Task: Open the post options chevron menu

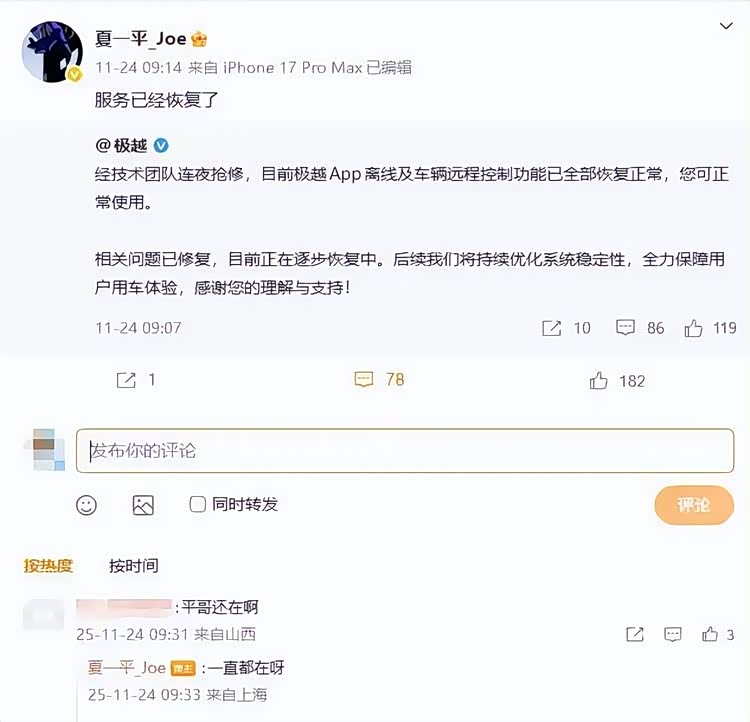Action: click(726, 26)
